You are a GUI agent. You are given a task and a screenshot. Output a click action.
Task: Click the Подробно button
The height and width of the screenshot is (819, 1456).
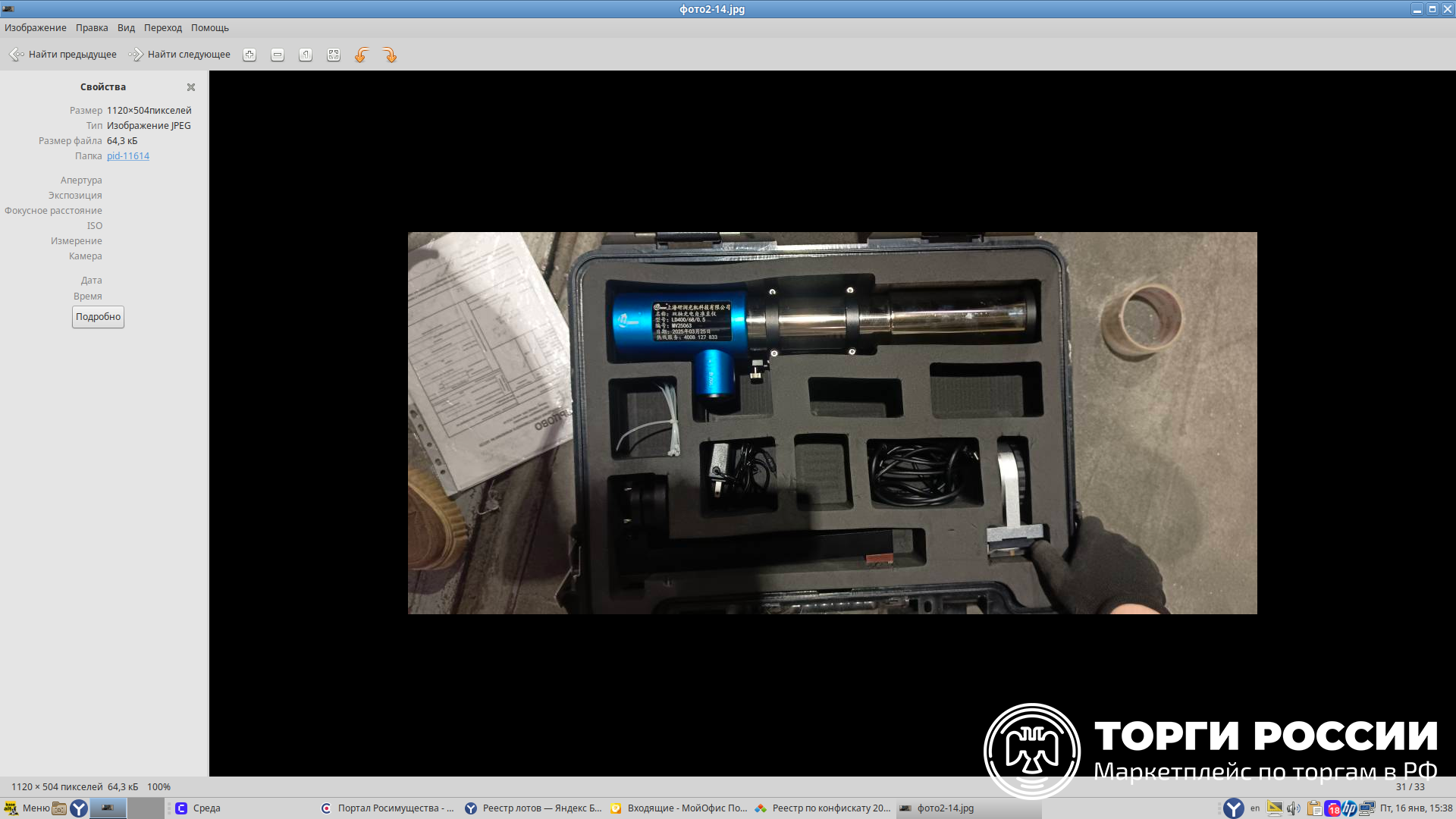98,317
